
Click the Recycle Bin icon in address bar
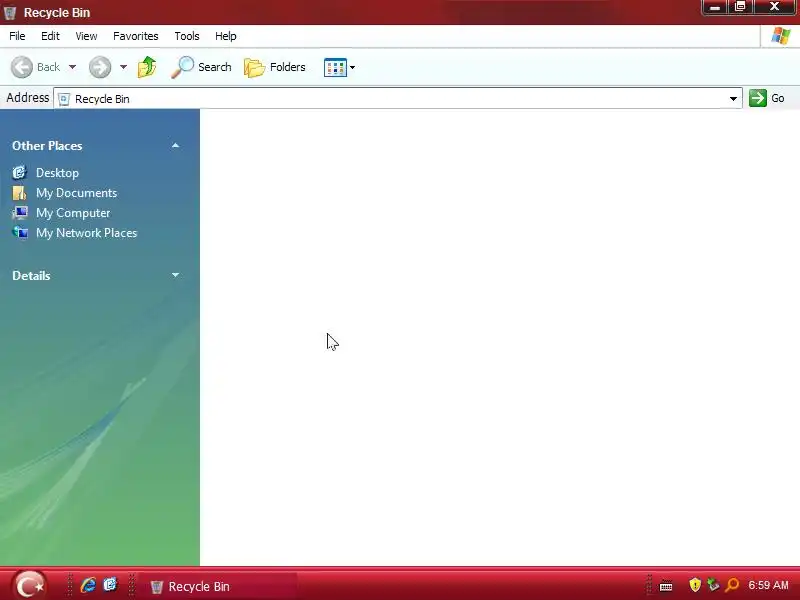coord(64,99)
